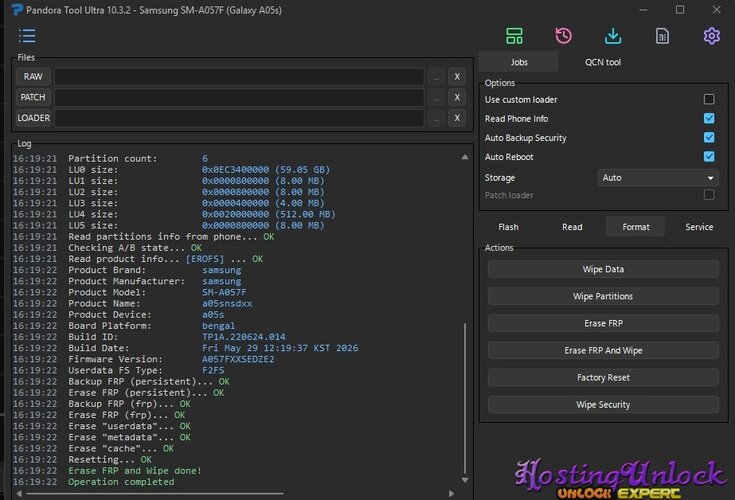The width and height of the screenshot is (735, 500).
Task: Click the Erase FRP button
Action: [603, 323]
